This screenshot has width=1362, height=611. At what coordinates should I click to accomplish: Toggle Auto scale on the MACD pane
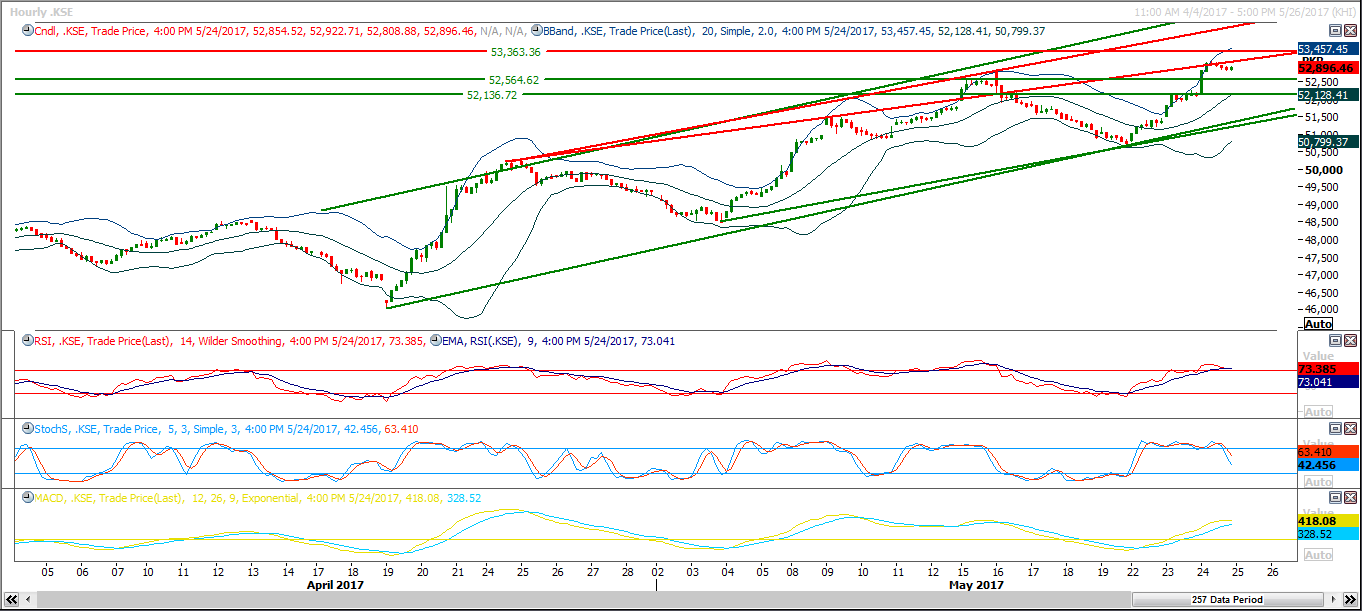pos(1318,555)
